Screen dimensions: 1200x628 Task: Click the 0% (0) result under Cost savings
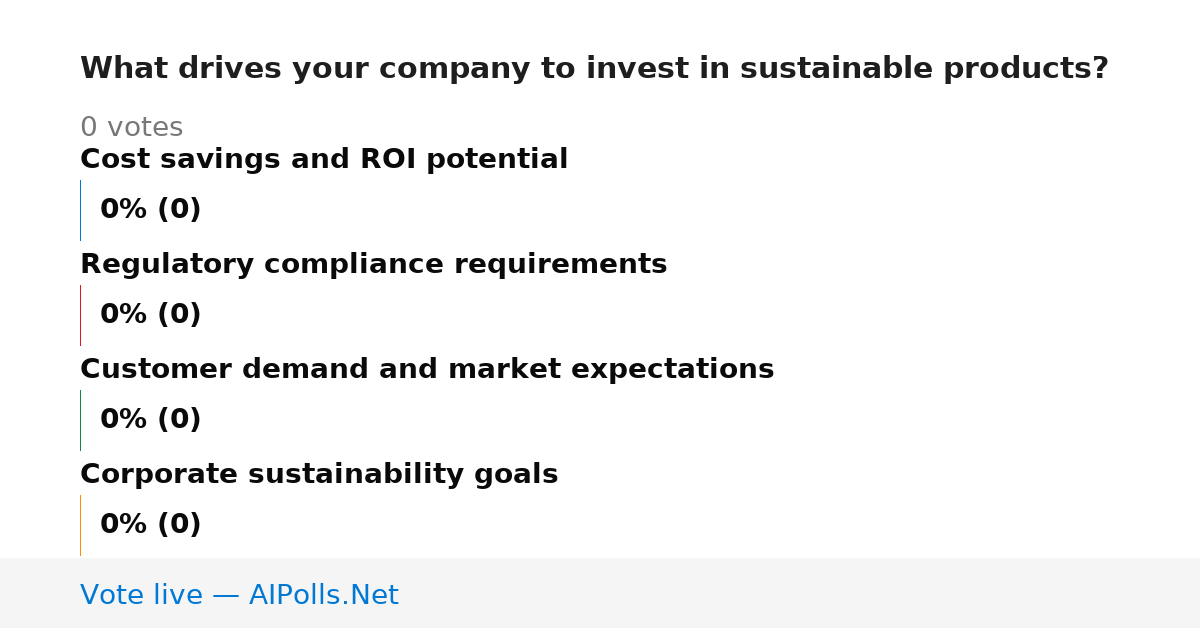[x=150, y=210]
